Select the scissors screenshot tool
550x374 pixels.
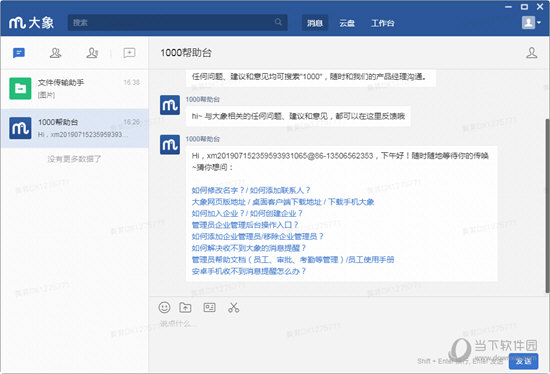point(234,307)
